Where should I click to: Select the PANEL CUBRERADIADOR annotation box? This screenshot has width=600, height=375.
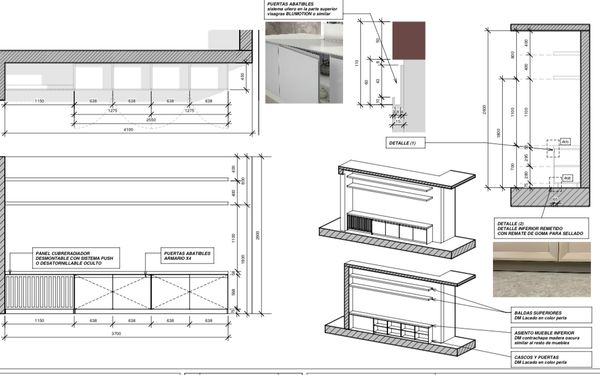pyautogui.click(x=76, y=258)
